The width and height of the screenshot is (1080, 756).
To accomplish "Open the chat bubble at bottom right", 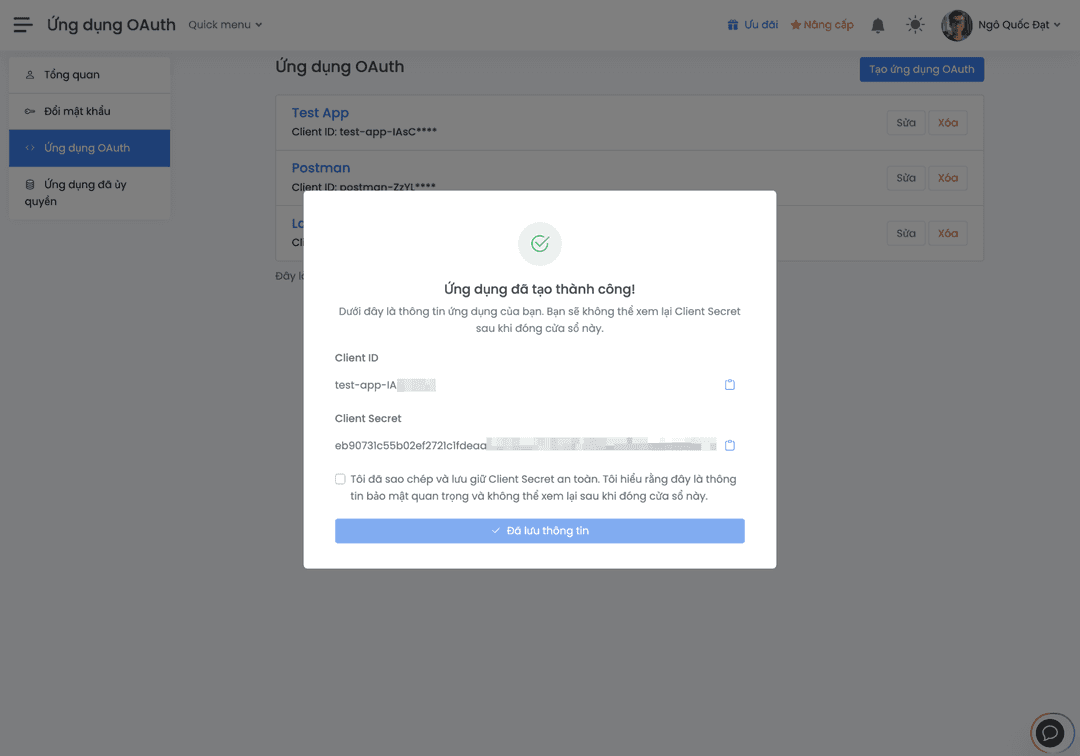I will click(x=1051, y=732).
